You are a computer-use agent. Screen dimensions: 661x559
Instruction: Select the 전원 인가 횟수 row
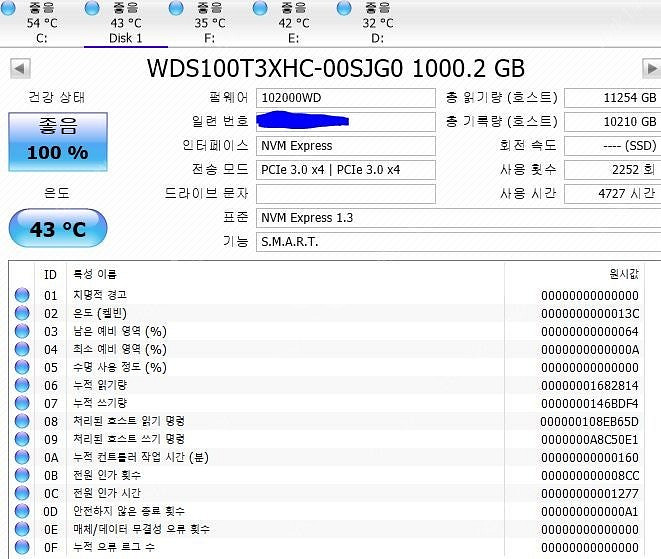[325, 475]
